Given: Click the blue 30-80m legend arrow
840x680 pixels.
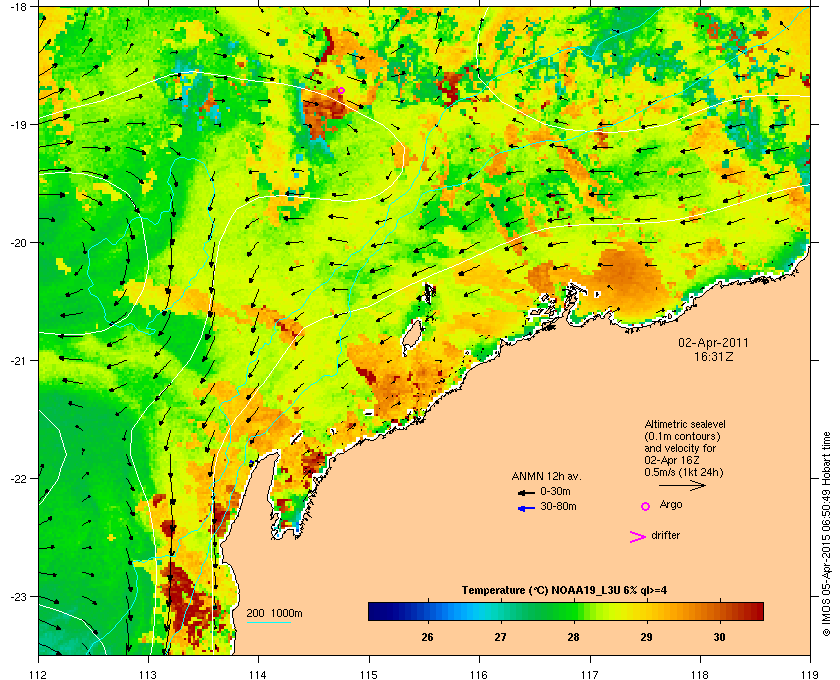Looking at the screenshot, I should pos(526,508).
